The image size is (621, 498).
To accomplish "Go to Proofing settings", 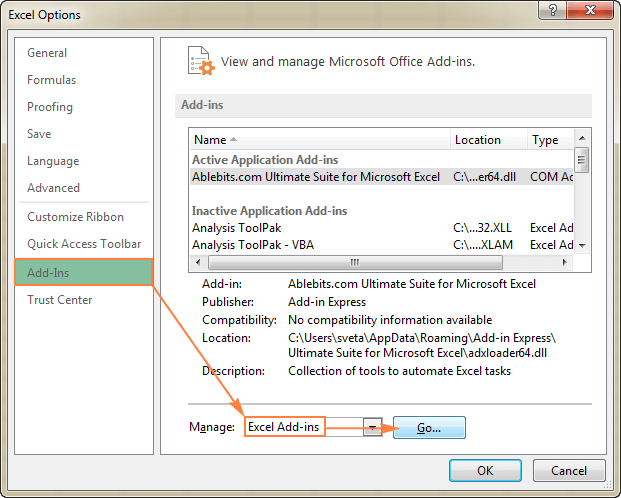I will pos(51,107).
